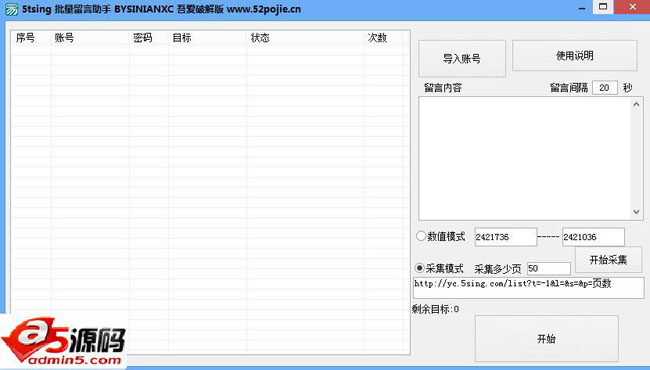
Task: Click inside the 留言内容 message text area
Action: [x=525, y=158]
